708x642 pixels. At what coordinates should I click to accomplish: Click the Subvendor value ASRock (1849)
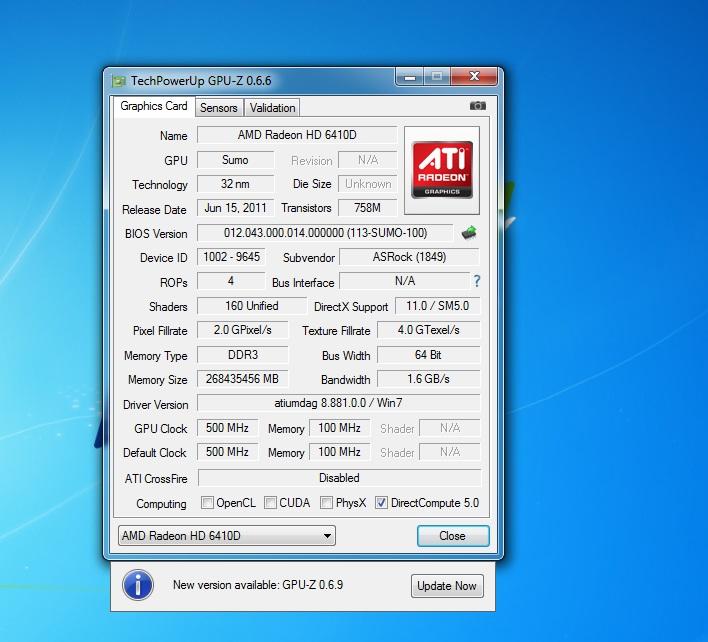(x=409, y=257)
